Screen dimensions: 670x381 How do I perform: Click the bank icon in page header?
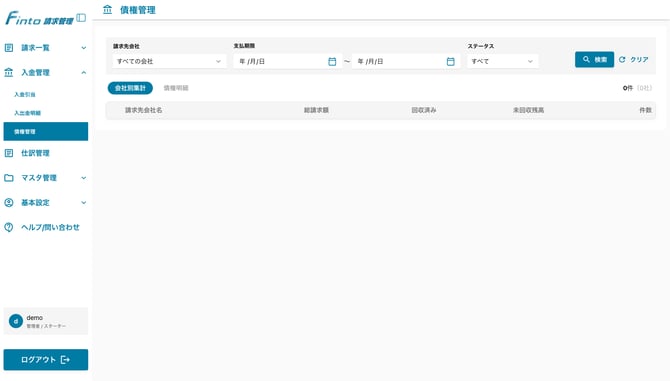coord(108,9)
